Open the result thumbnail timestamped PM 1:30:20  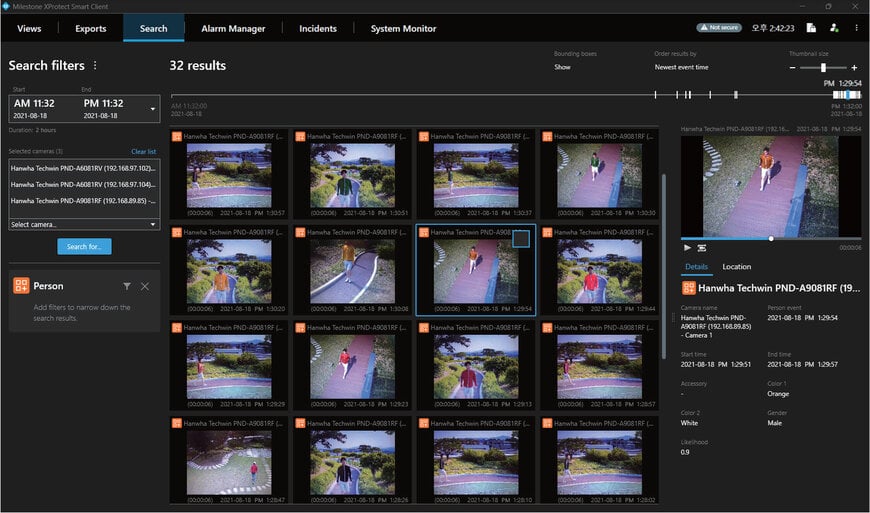tap(229, 271)
